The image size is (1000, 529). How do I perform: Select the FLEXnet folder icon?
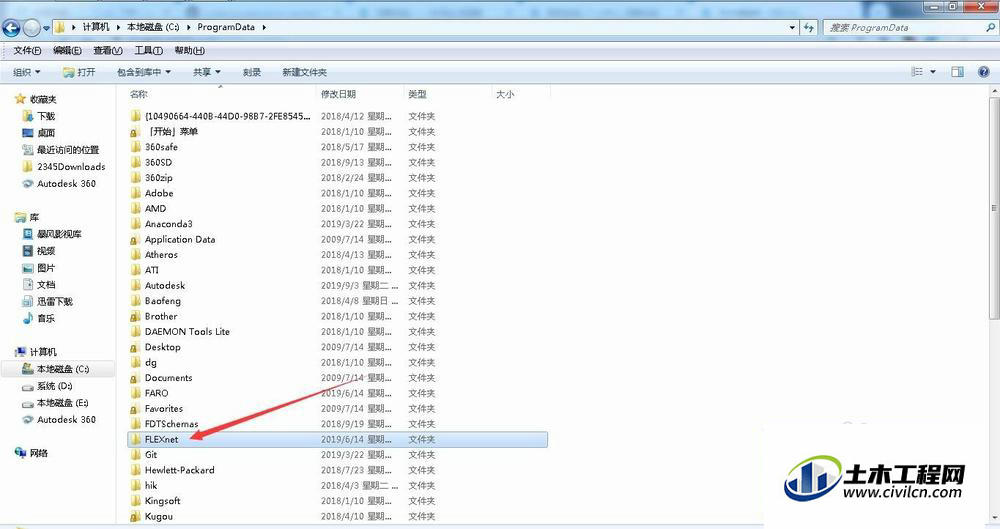click(135, 439)
